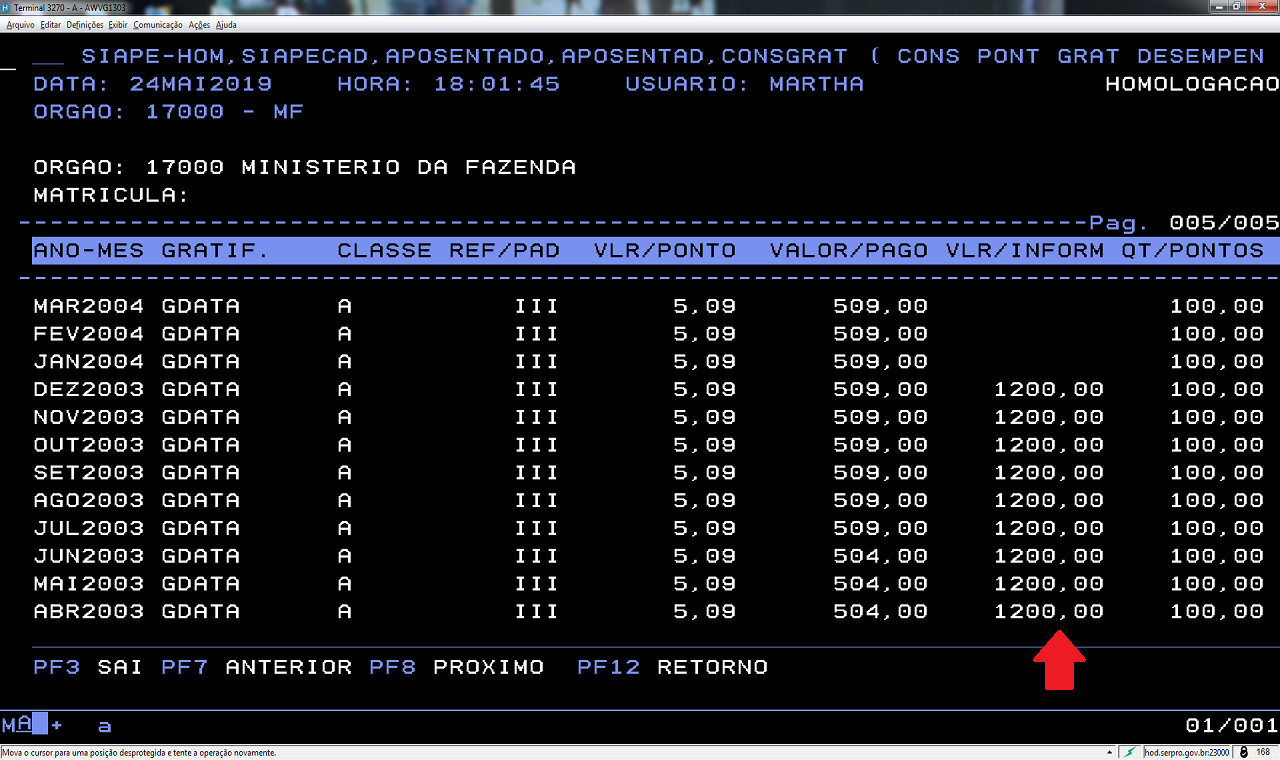Click the command input field at top-left
Image resolution: width=1280 pixels, height=760 pixels.
click(48, 57)
